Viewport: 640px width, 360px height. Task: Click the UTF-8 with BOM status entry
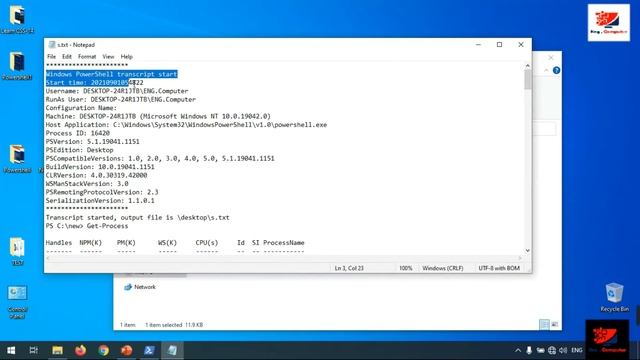tap(499, 268)
